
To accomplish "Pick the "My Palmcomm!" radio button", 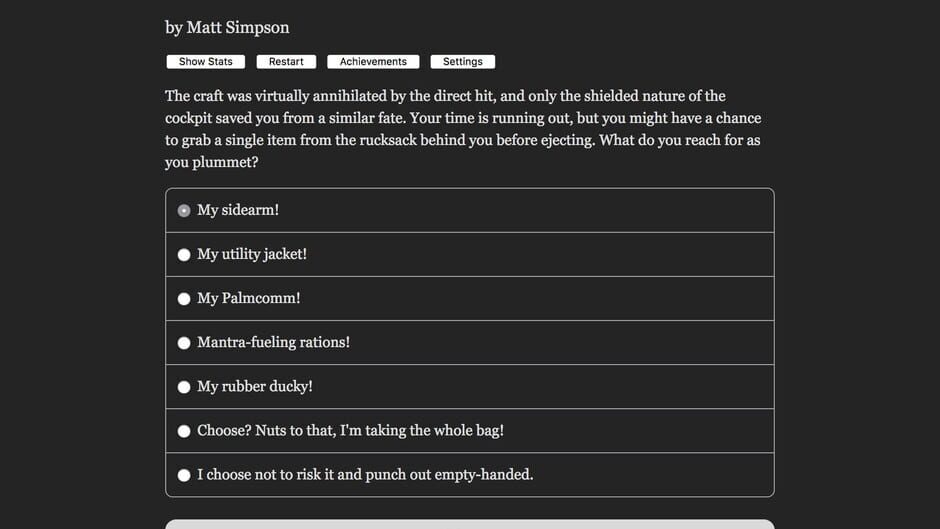I will [x=184, y=299].
